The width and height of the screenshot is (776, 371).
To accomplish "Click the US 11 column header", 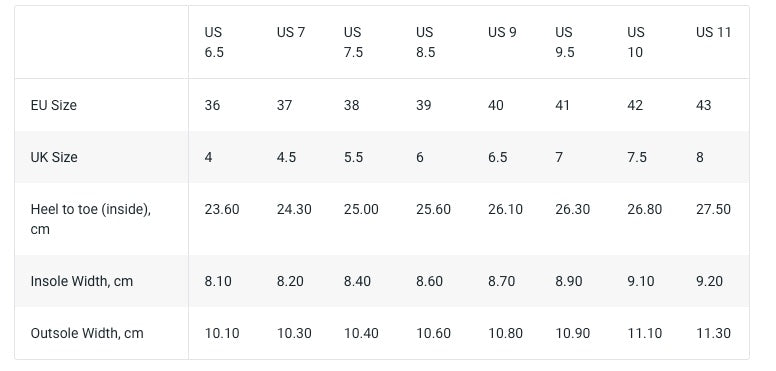I will tap(713, 32).
